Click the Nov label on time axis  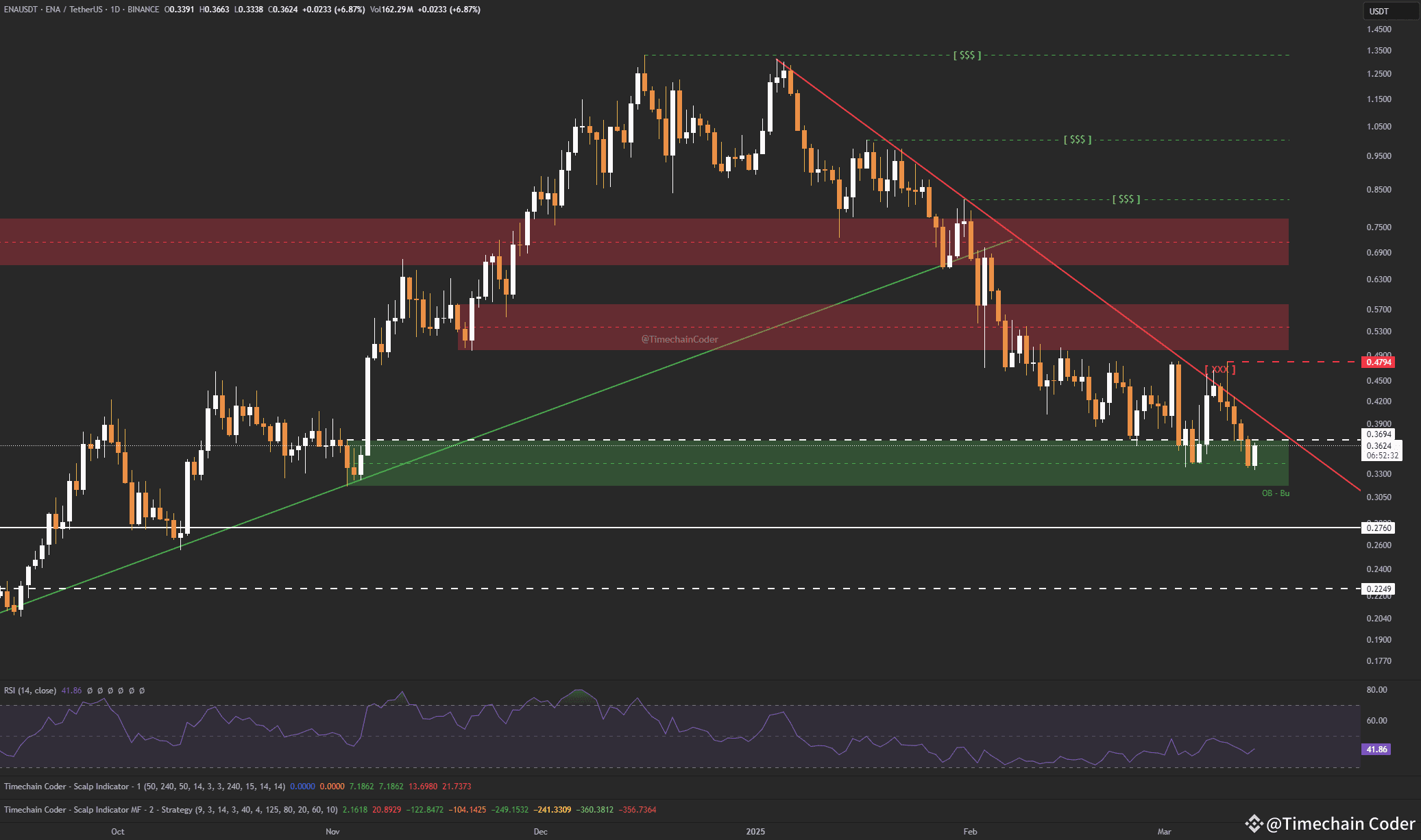tap(332, 832)
